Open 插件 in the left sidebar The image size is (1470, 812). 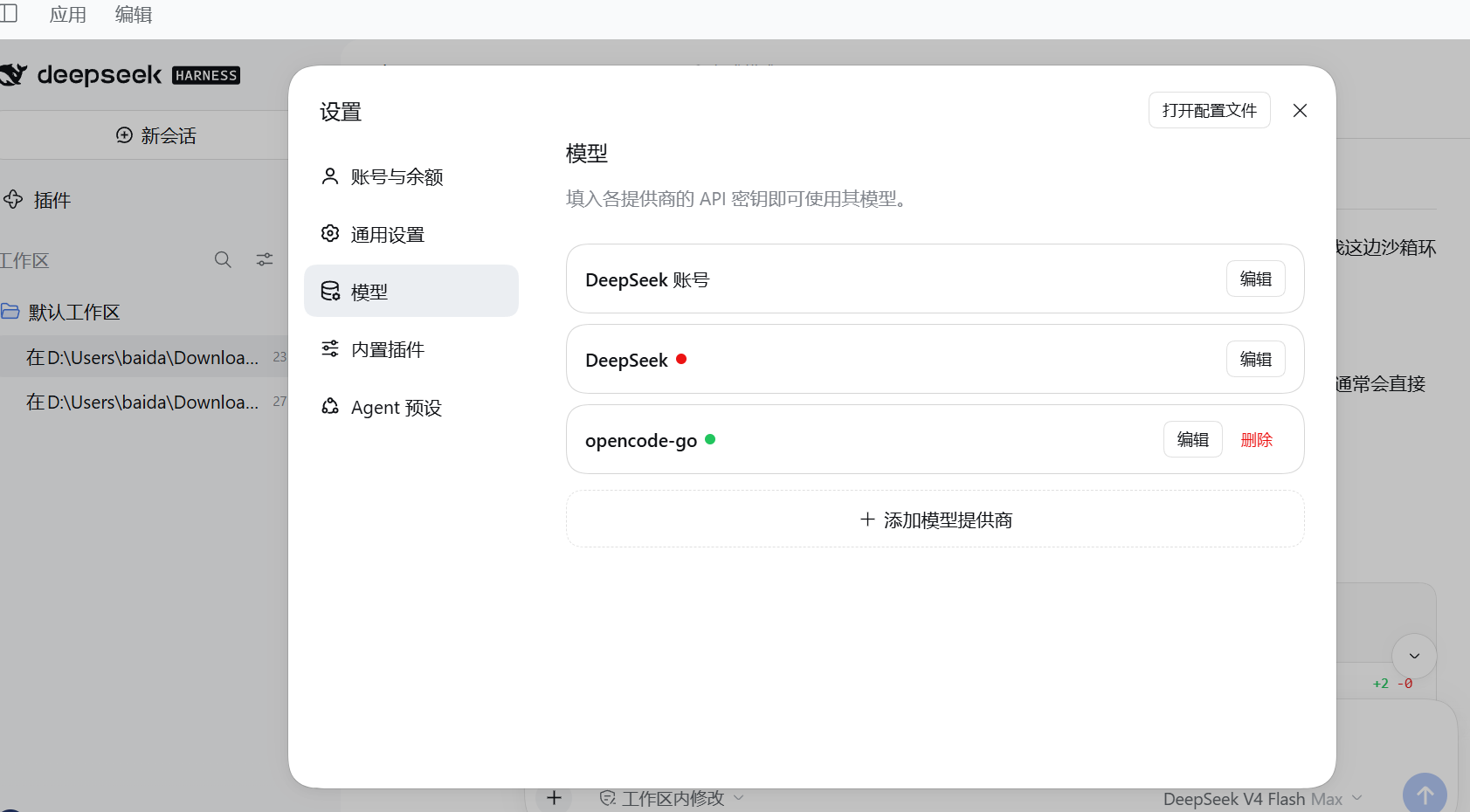pyautogui.click(x=37, y=200)
